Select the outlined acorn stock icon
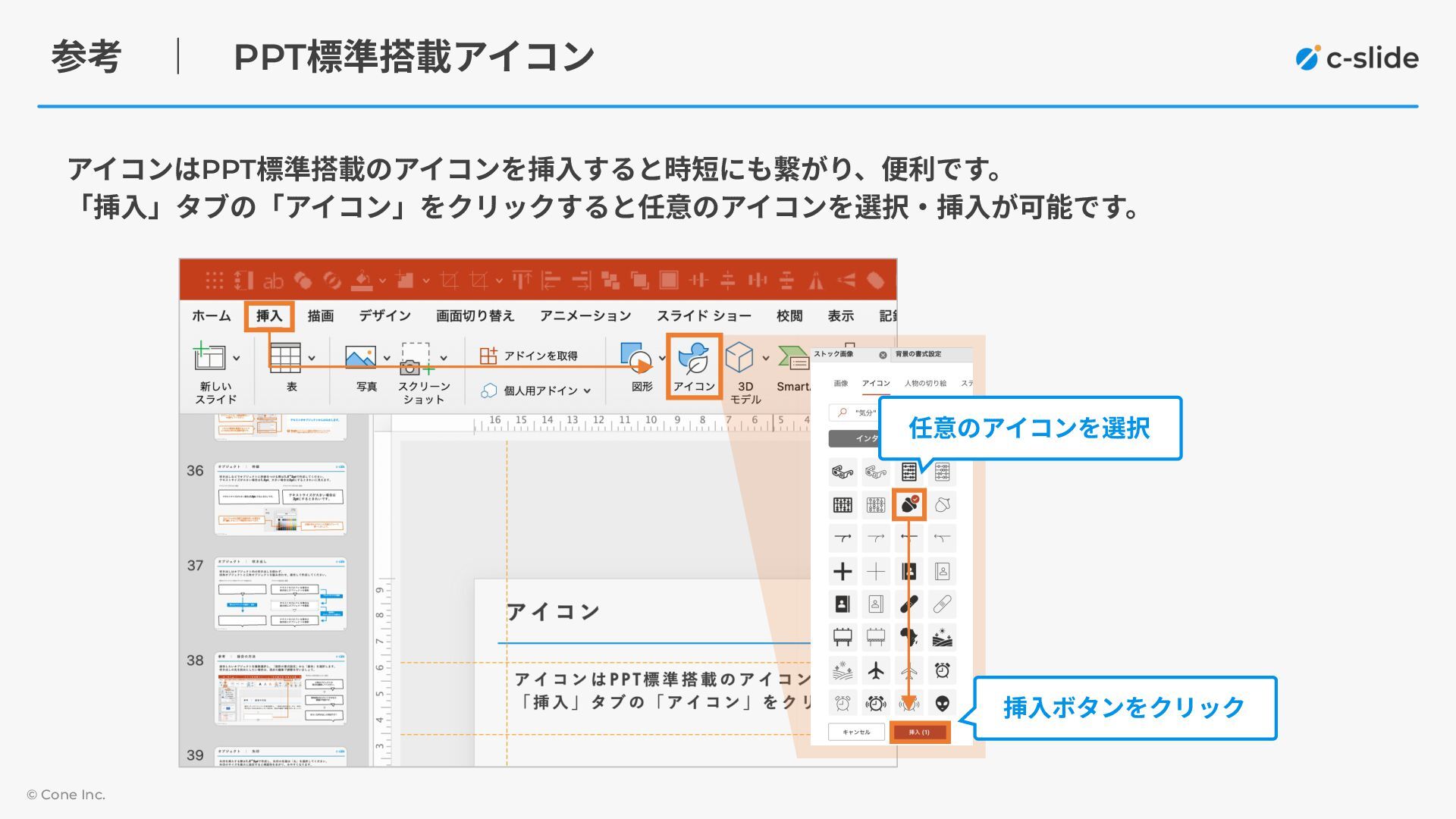 942,504
